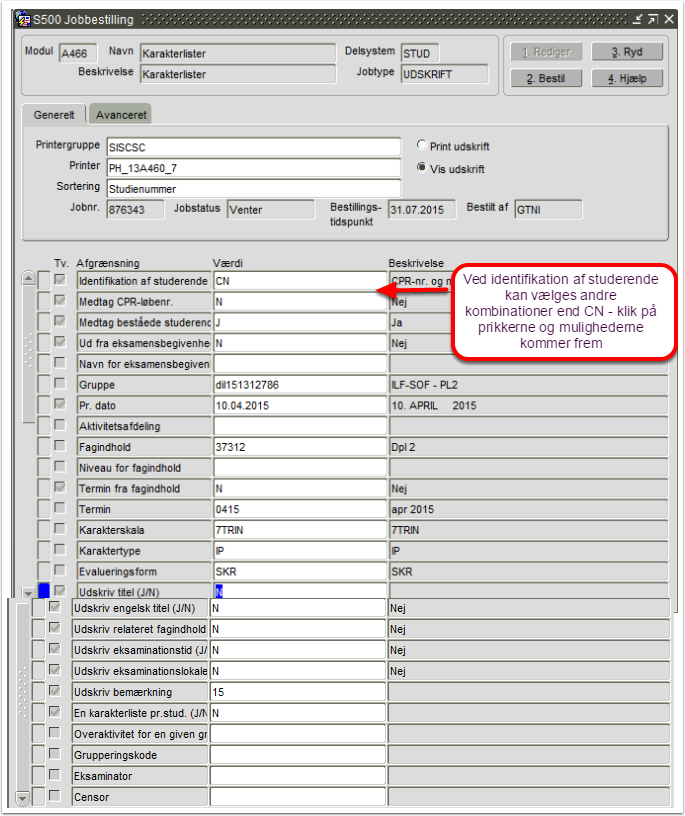Click Udskriv bemærkning value field 15
This screenshot has height=816, width=685.
point(298,692)
